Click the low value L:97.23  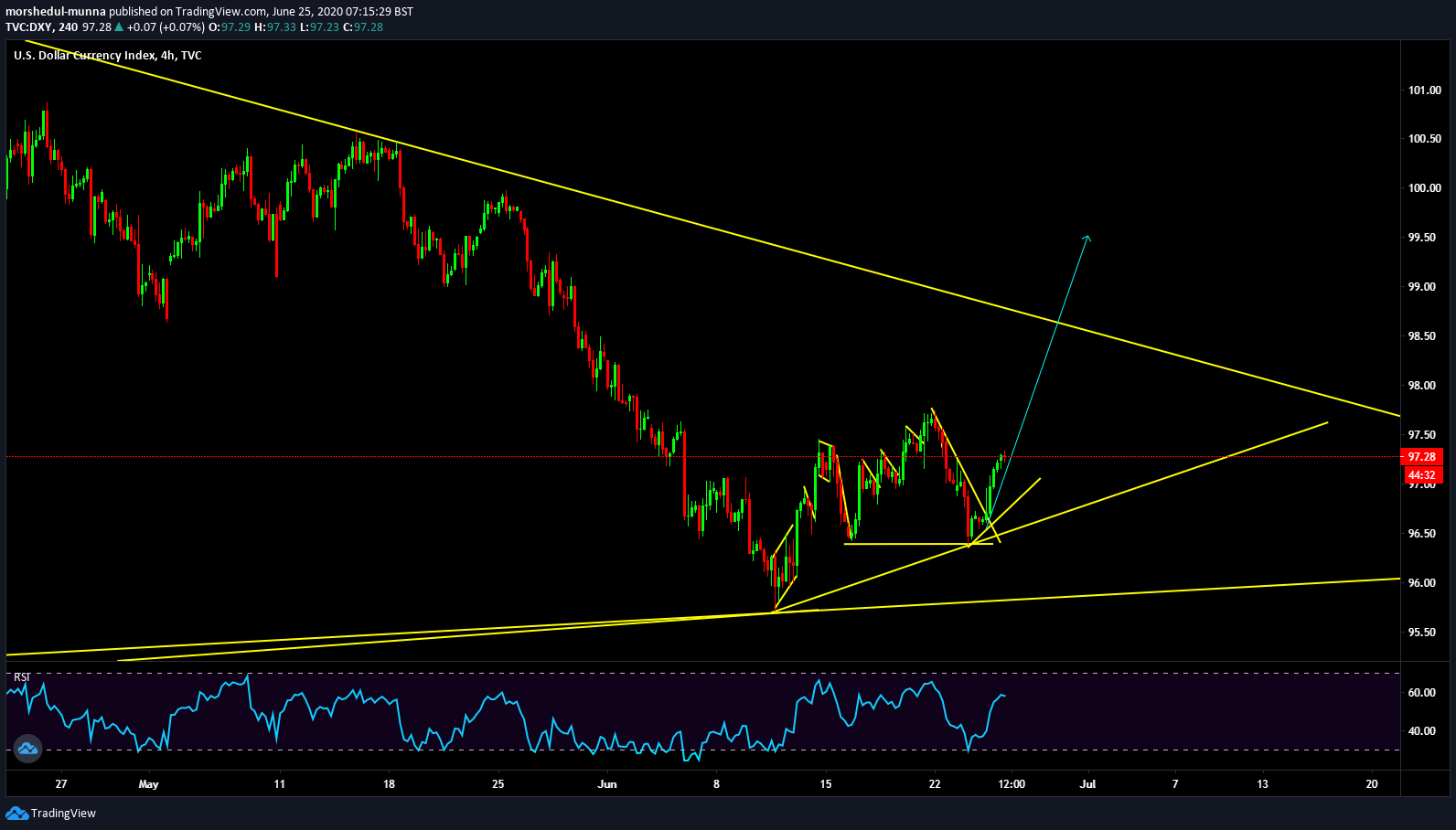319,27
